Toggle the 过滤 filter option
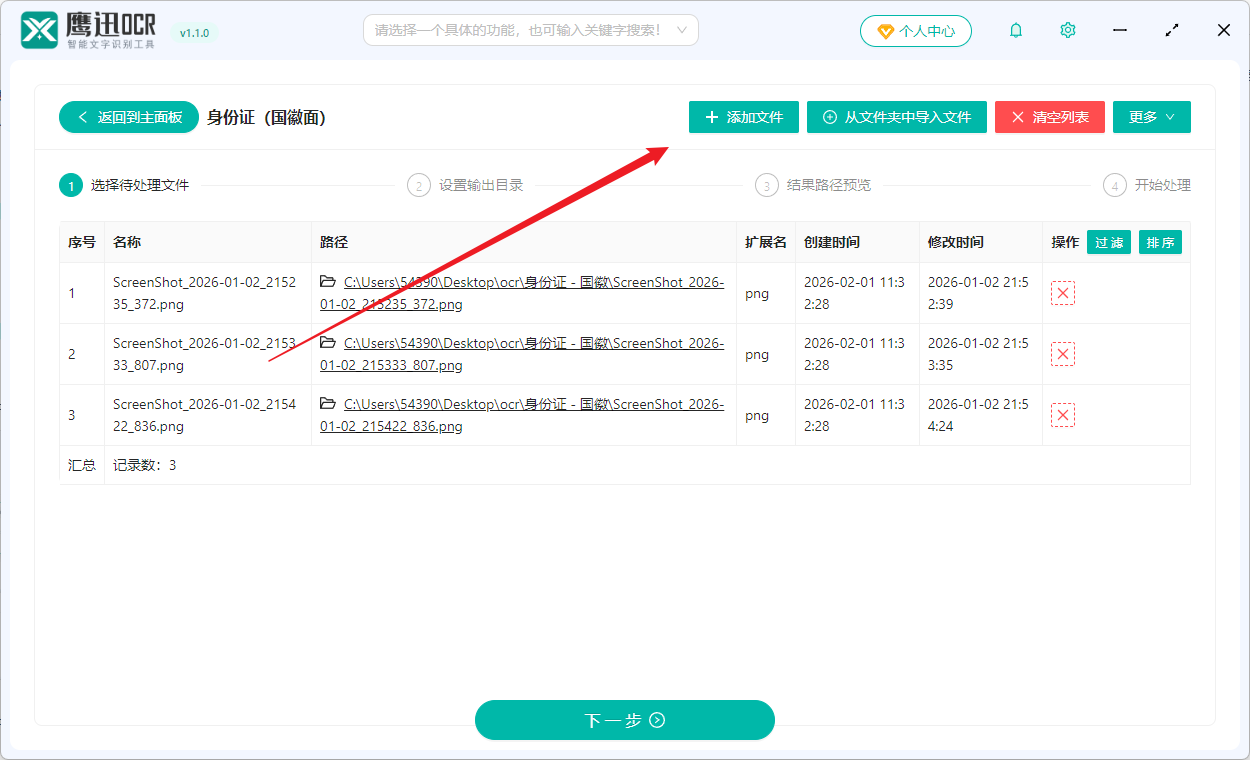 [x=1108, y=241]
